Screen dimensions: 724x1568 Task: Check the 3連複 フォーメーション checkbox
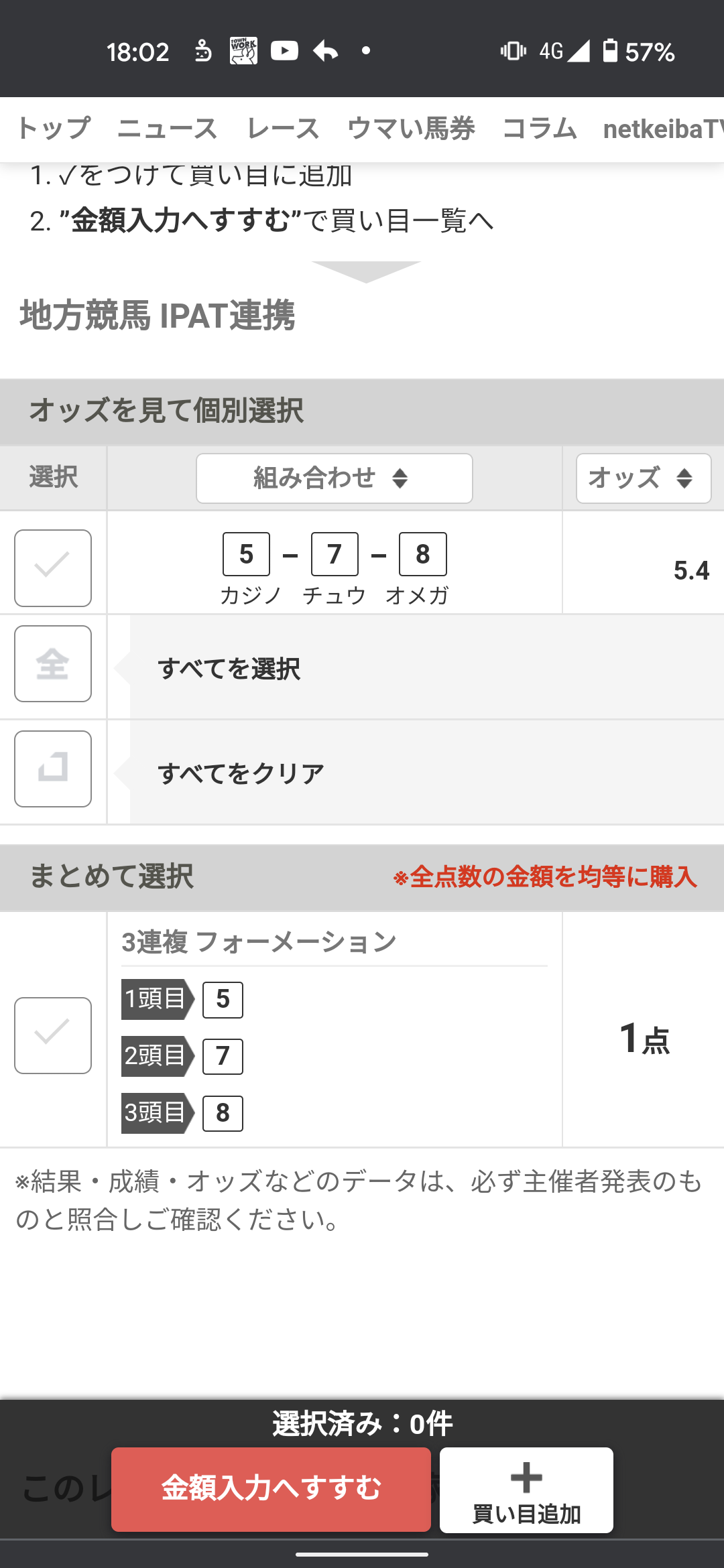53,1035
